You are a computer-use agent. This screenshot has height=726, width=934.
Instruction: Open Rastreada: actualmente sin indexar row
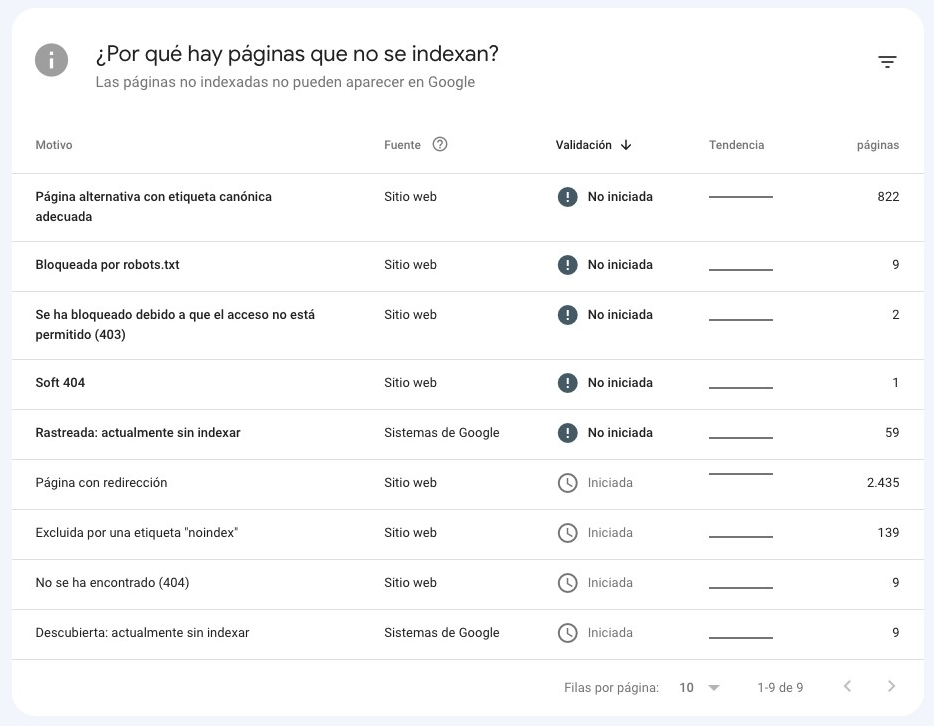(468, 434)
